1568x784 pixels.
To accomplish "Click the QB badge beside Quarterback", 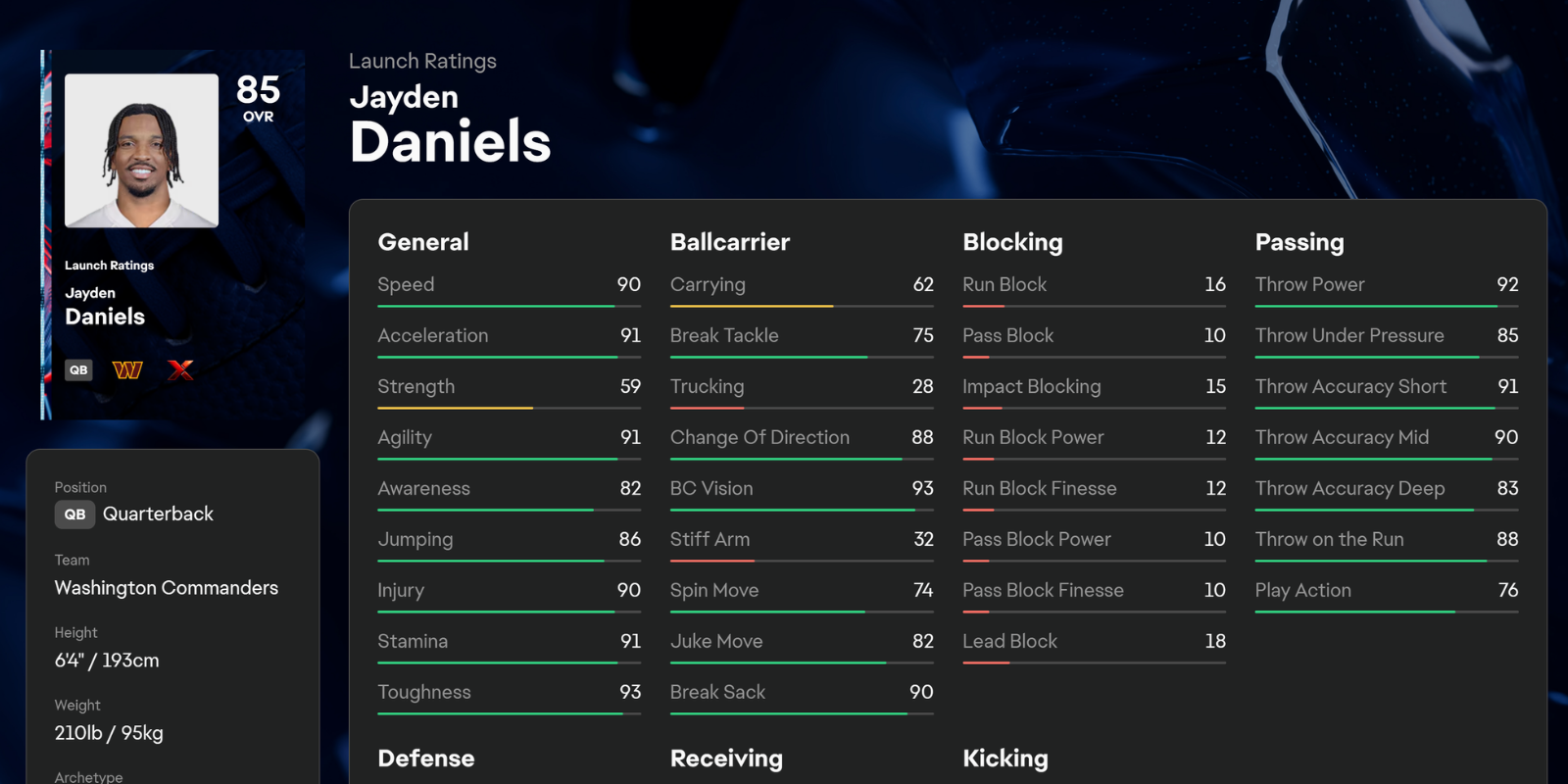I will 74,514.
